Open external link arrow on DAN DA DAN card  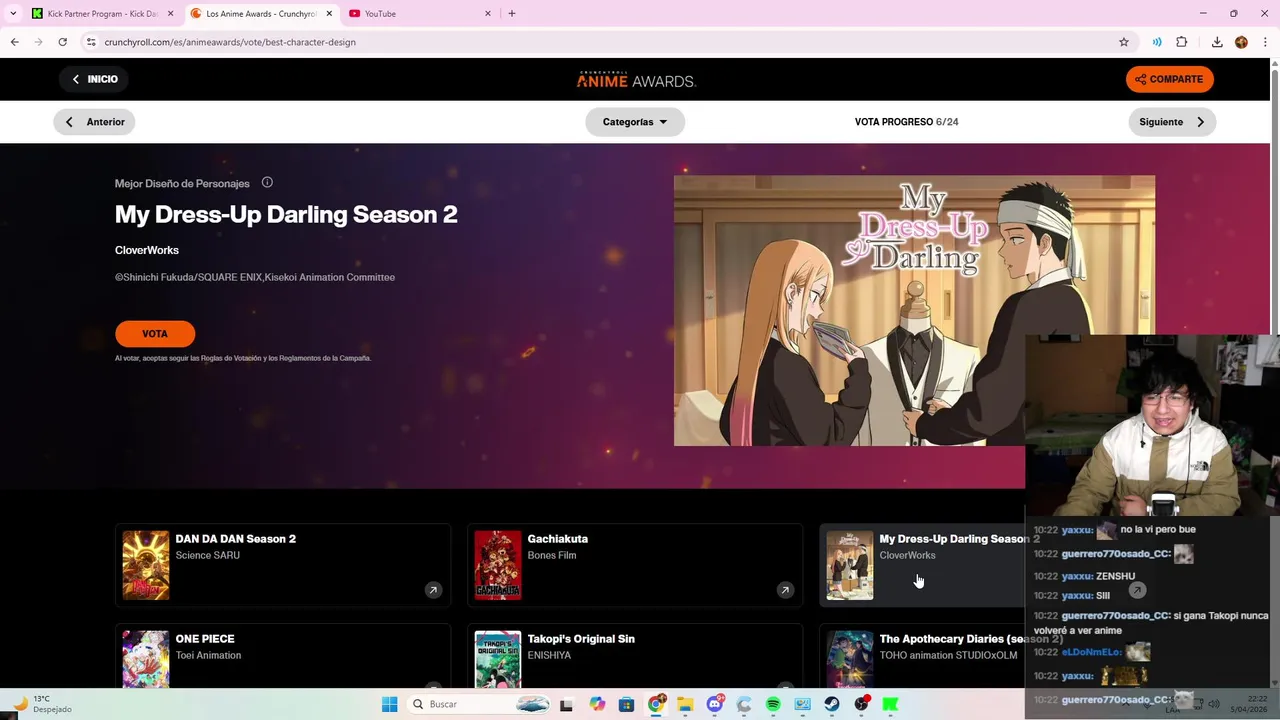click(x=433, y=590)
